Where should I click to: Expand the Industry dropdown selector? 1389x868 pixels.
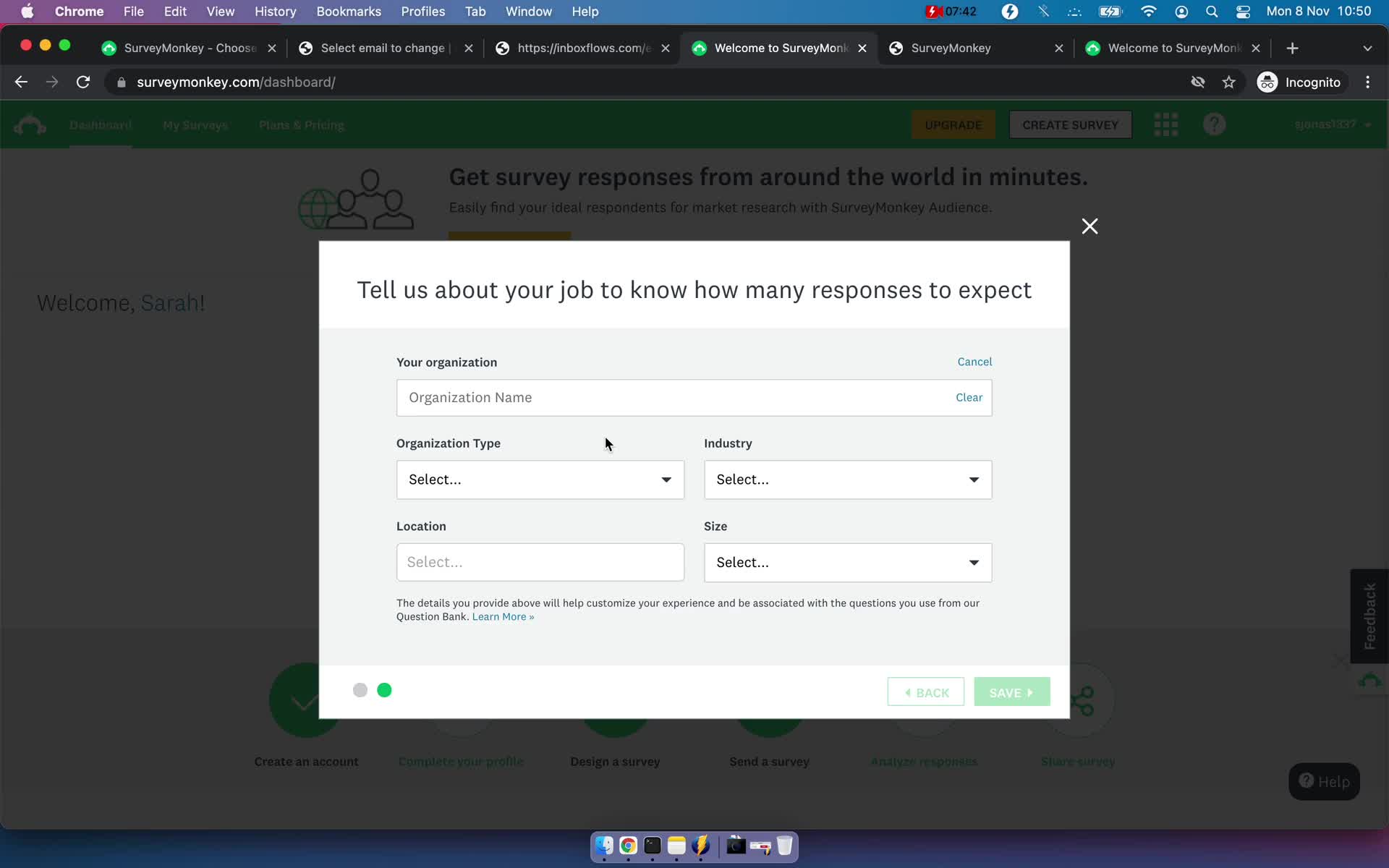point(847,479)
